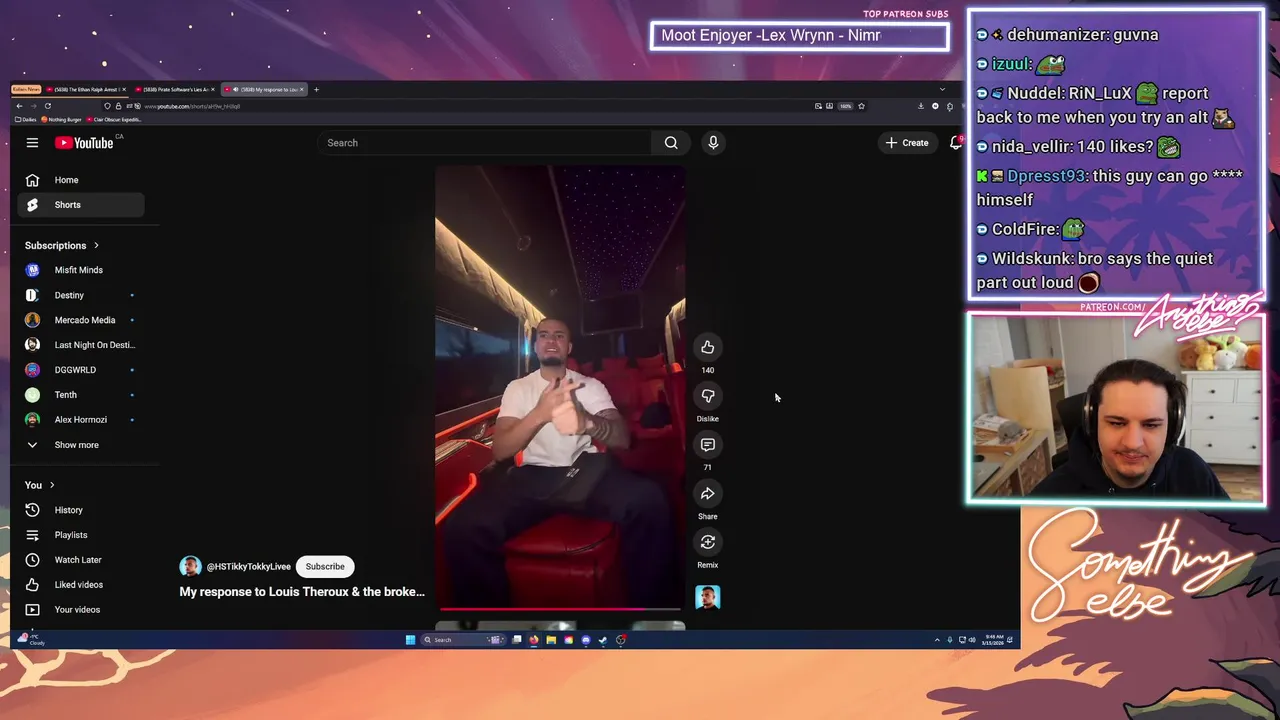Screen dimensions: 1280x720
Task: Select Shorts in the sidebar
Action: coord(80,205)
